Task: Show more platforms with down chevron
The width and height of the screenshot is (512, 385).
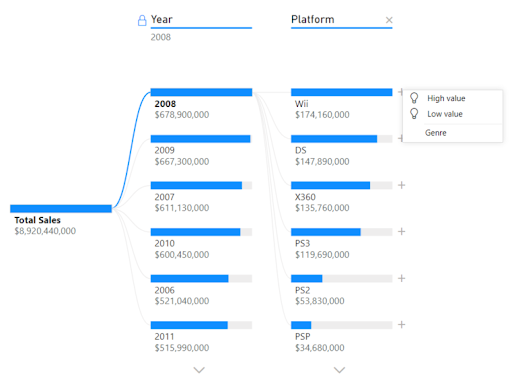Action: coord(339,370)
